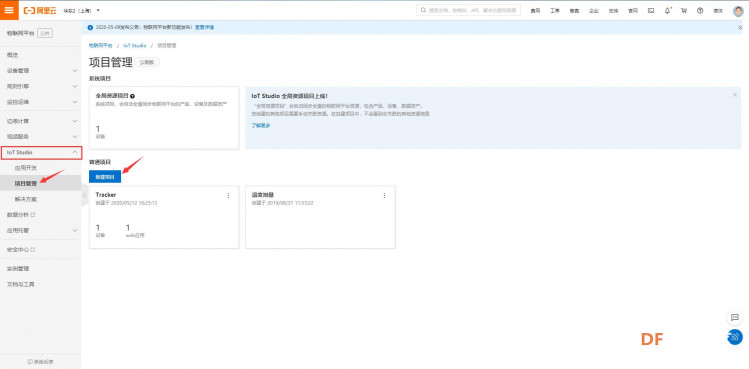This screenshot has width=749, height=369.
Task: Dismiss the IoT Studio 全局资源项目上线 notice
Action: click(735, 95)
